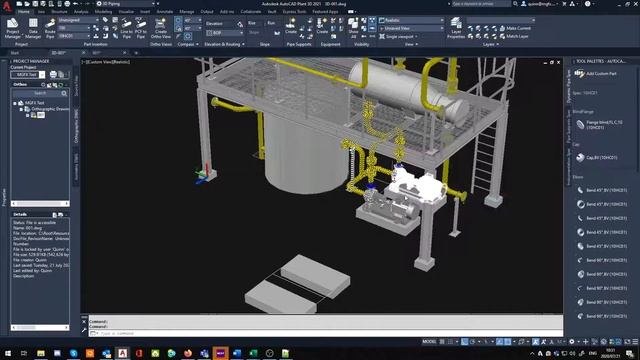
Task: Select the first Bend 45° BV palette item
Action: 602,190
